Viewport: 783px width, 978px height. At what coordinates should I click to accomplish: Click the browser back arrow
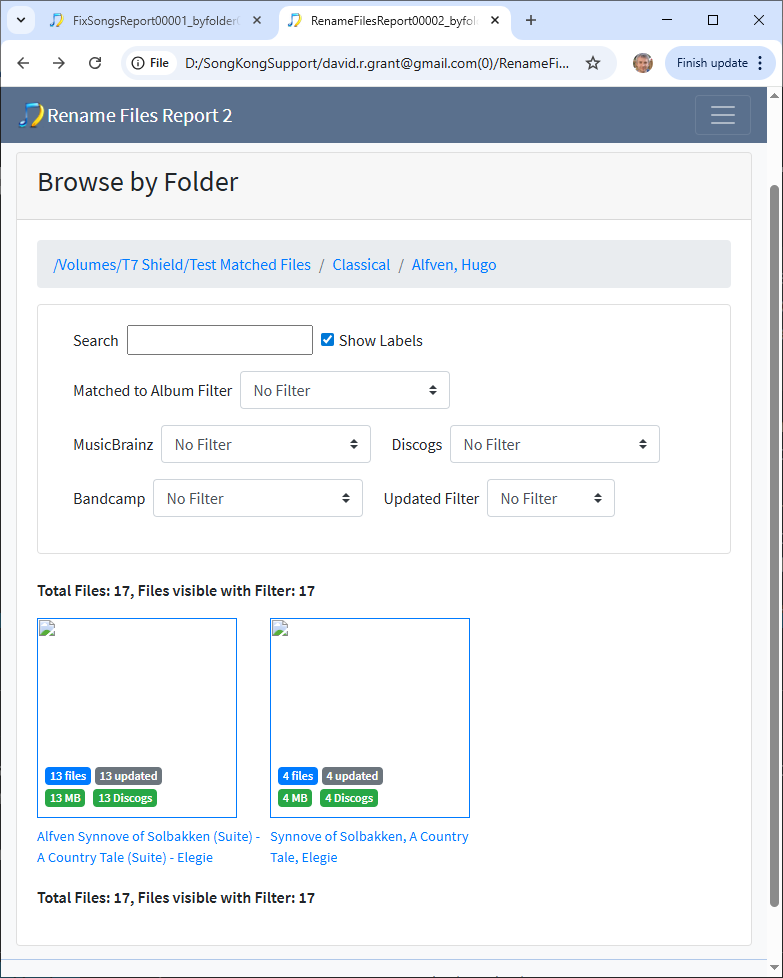[x=23, y=63]
